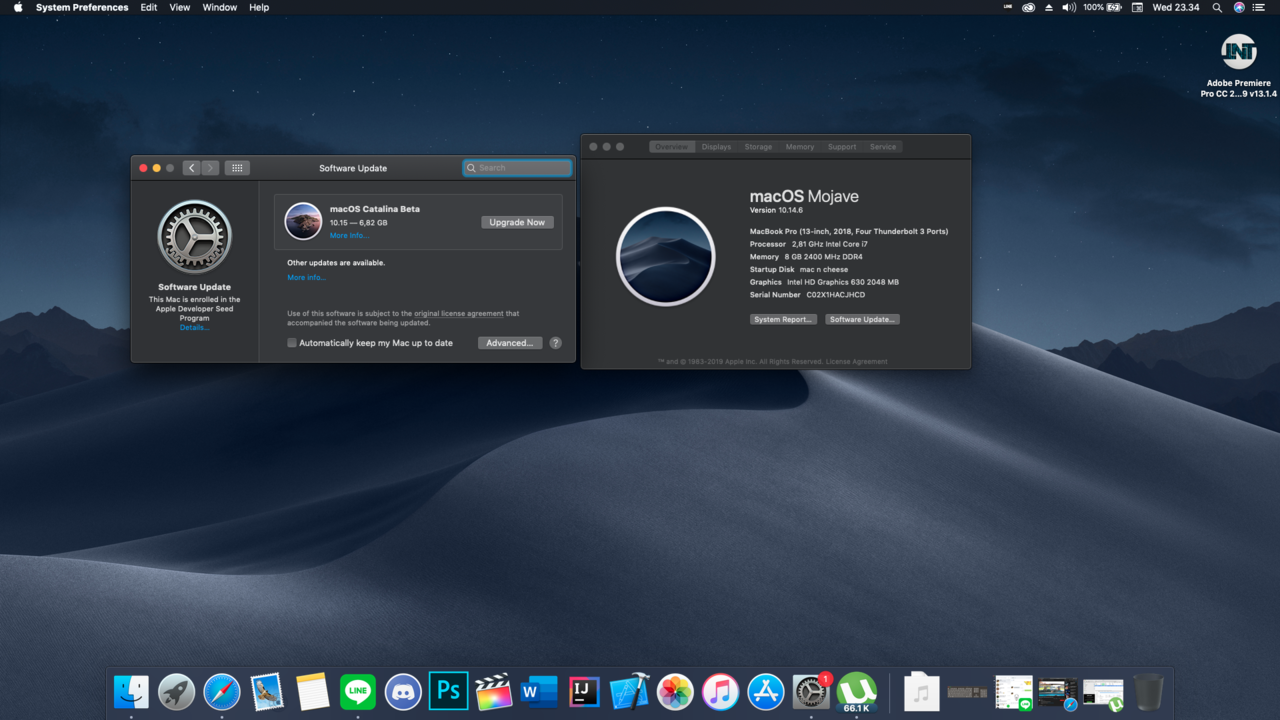Viewport: 1280px width, 720px height.
Task: Click the Mojave logo image
Action: tap(666, 256)
